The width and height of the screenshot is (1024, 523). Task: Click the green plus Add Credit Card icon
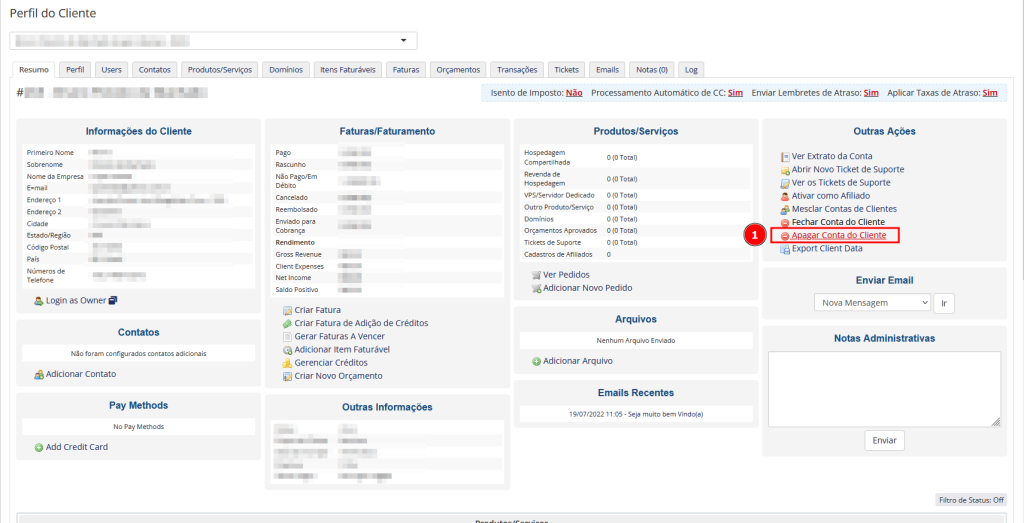pyautogui.click(x=39, y=448)
